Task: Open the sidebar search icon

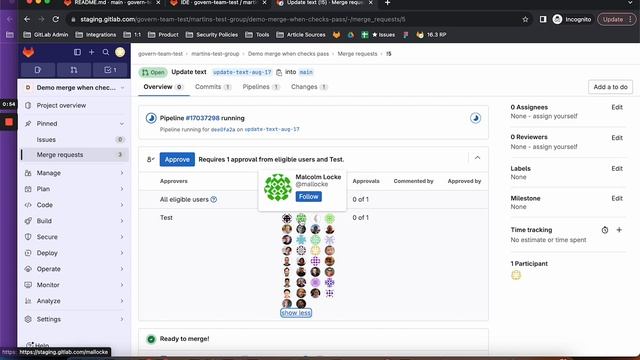Action: pyautogui.click(x=106, y=52)
